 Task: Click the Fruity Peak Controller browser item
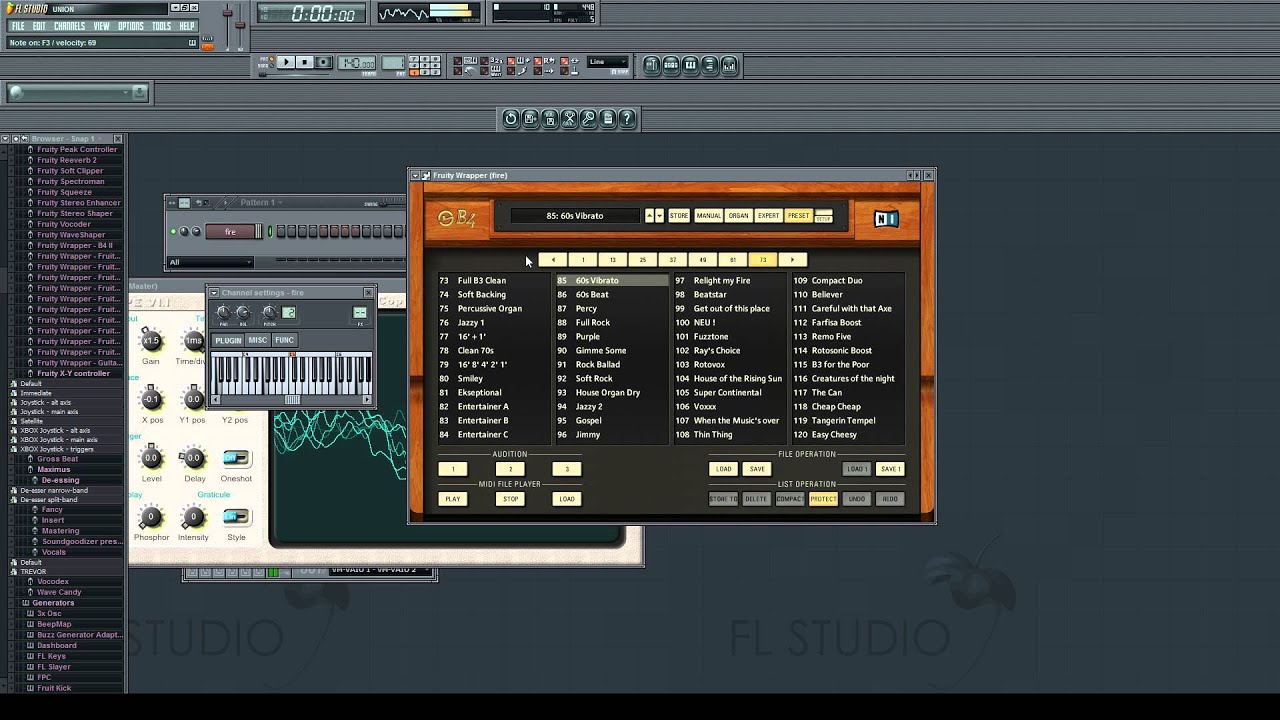(x=77, y=149)
